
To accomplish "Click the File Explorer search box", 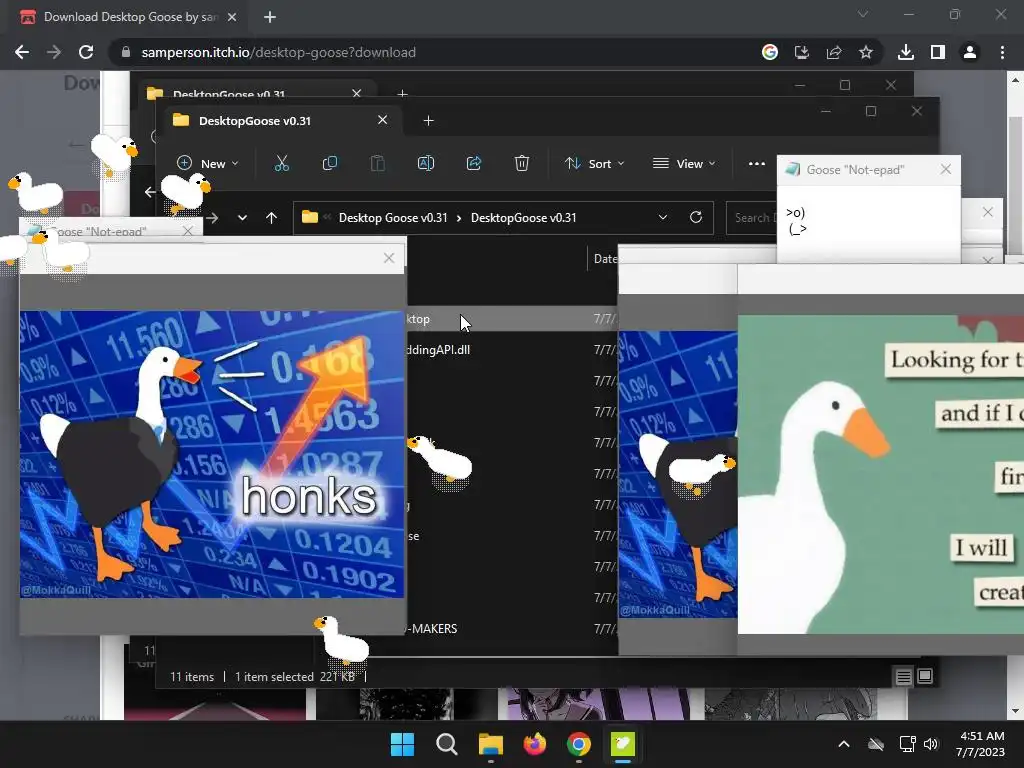I will 751,217.
